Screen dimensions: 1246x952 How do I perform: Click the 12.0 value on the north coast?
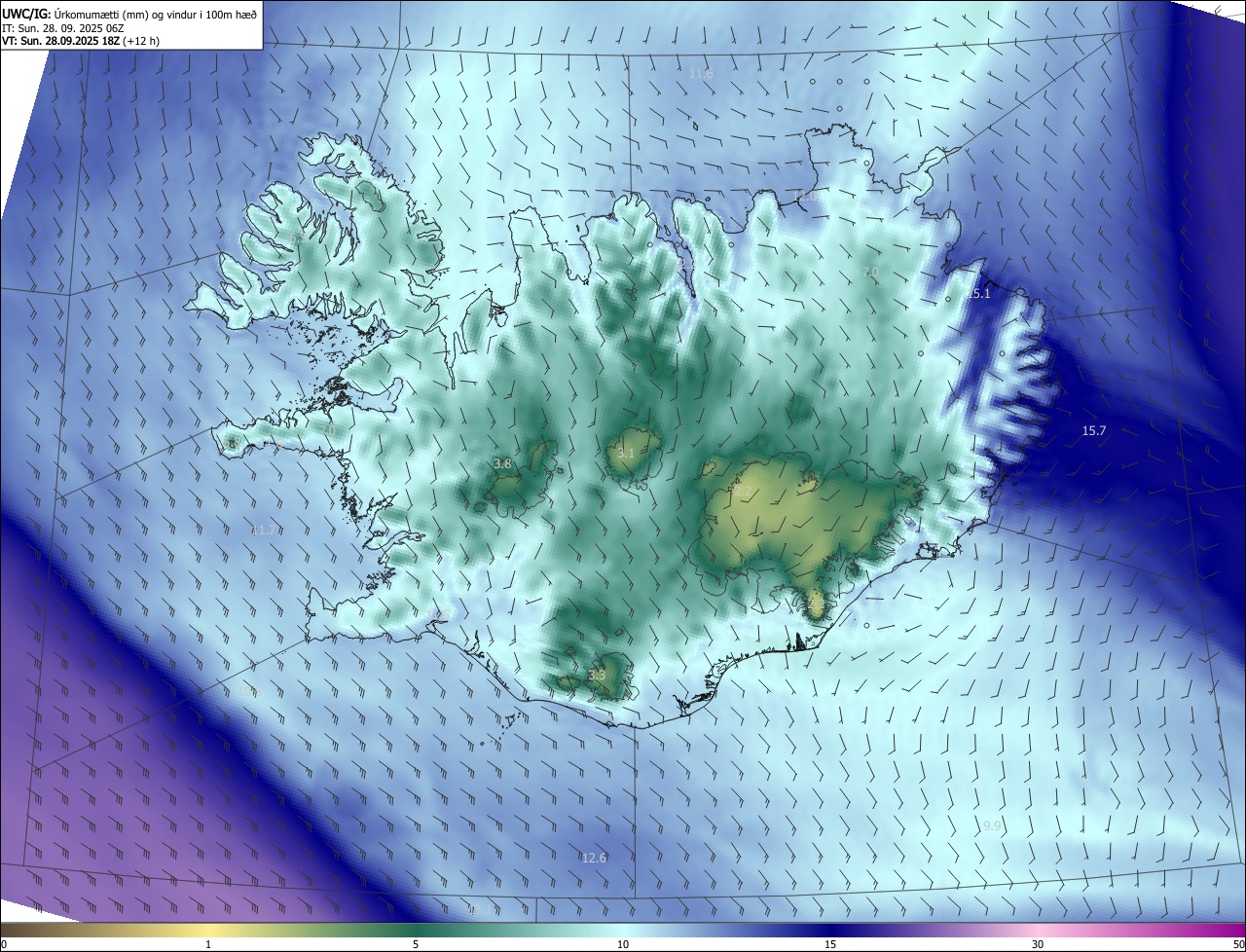tap(805, 197)
